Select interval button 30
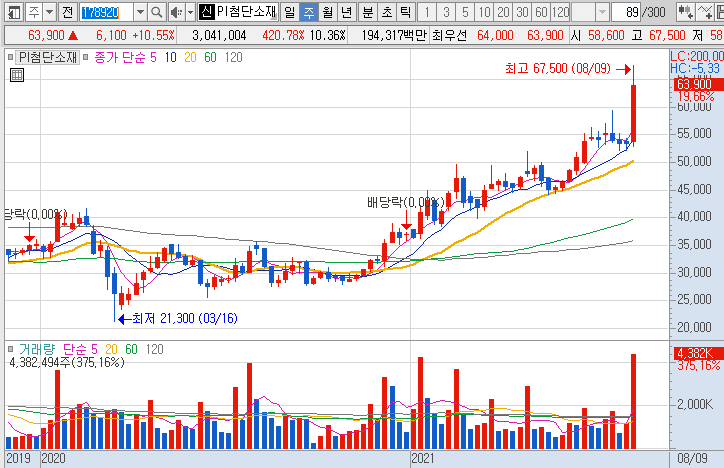Image resolution: width=724 pixels, height=468 pixels. pos(522,12)
